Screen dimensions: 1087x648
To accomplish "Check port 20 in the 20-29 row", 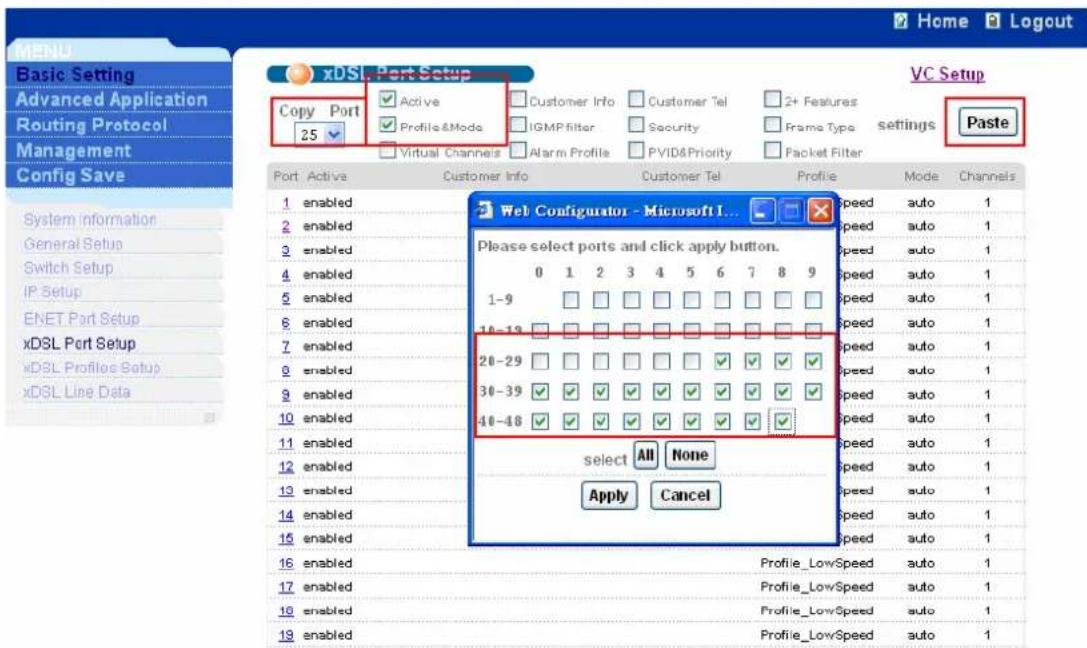I will click(x=540, y=361).
